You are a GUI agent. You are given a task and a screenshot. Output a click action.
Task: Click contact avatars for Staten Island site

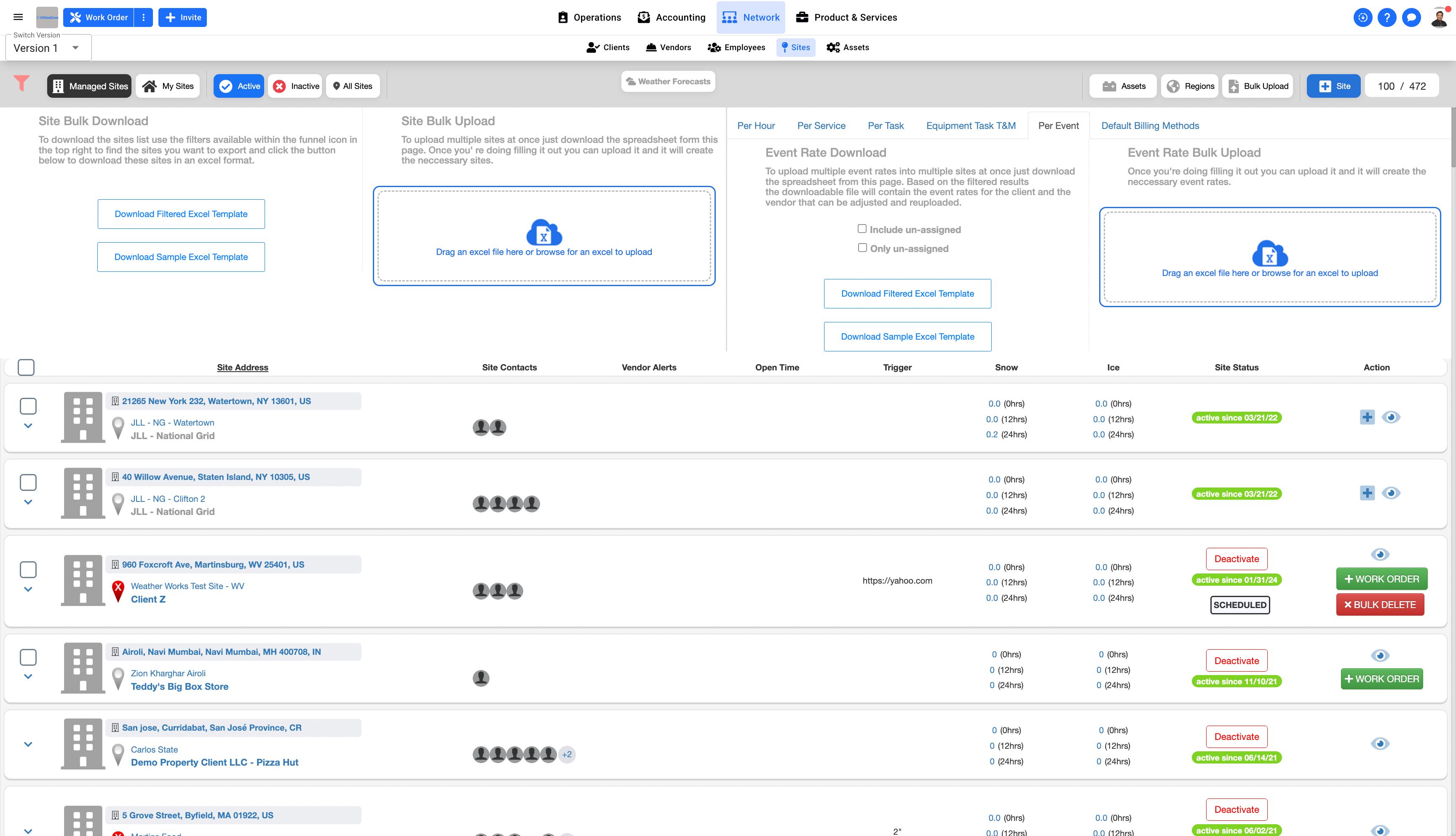pyautogui.click(x=506, y=504)
